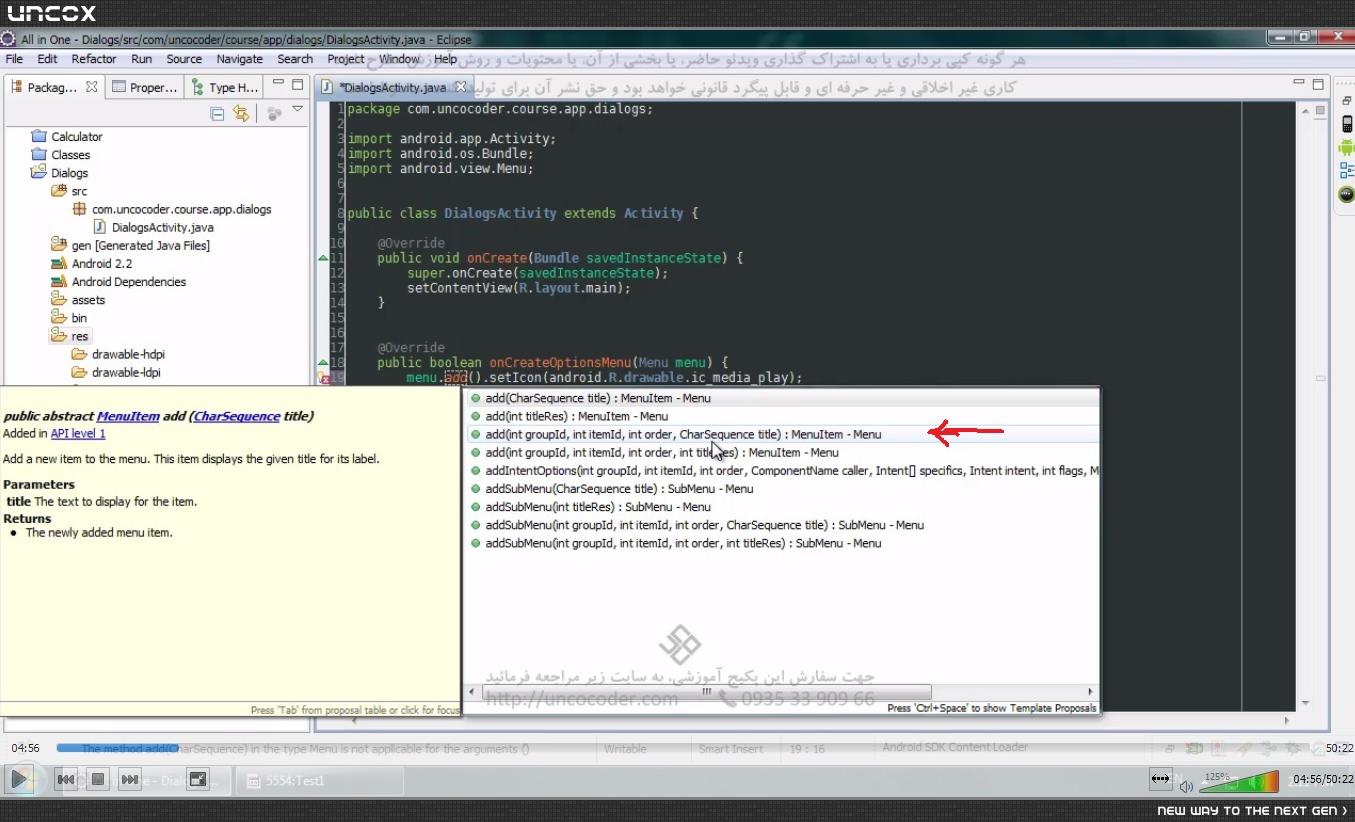Choose addSubMenu with groupId and CharSequence title
Screen dimensions: 1355x822
[x=783, y=525]
